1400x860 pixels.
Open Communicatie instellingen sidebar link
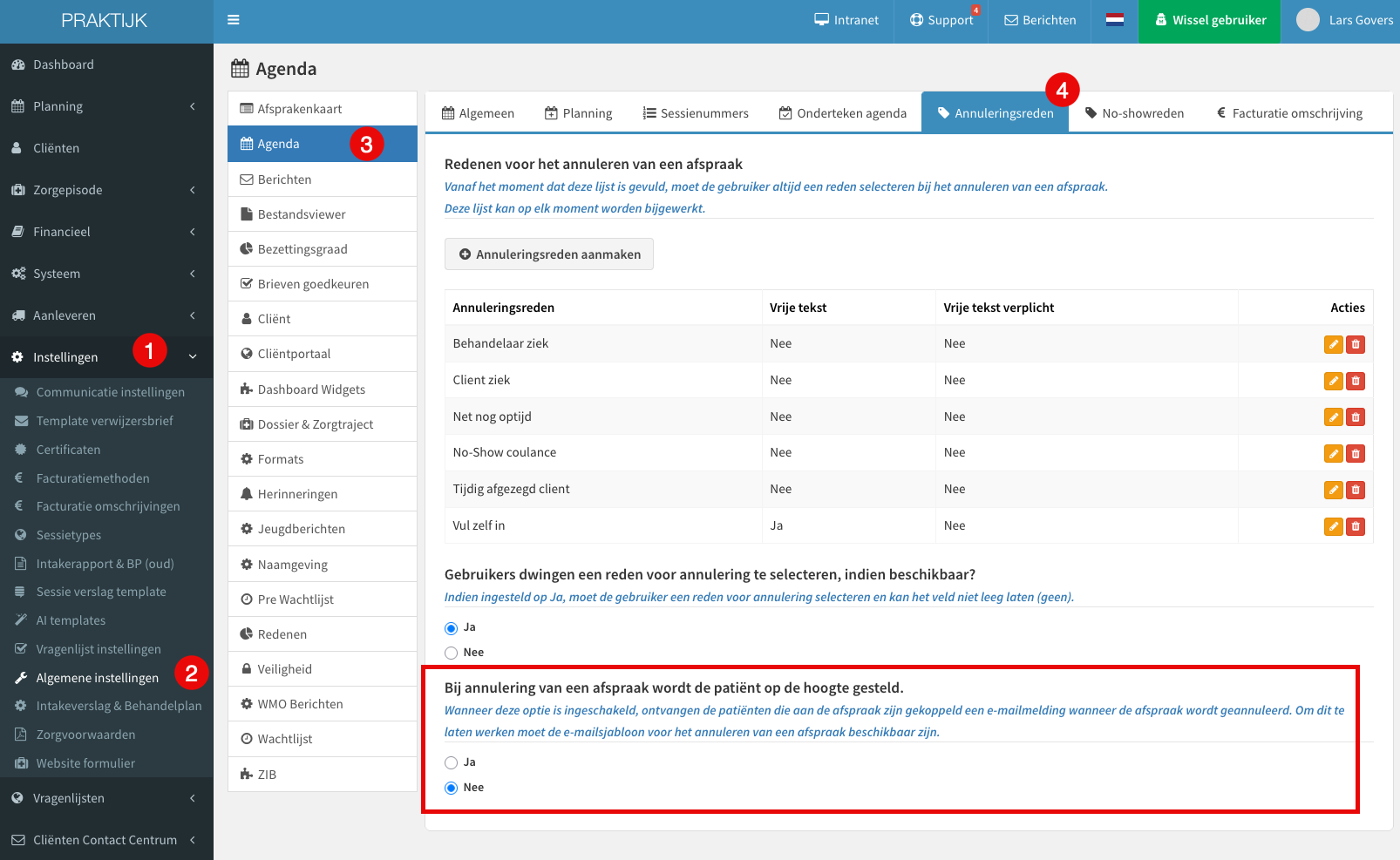click(106, 392)
